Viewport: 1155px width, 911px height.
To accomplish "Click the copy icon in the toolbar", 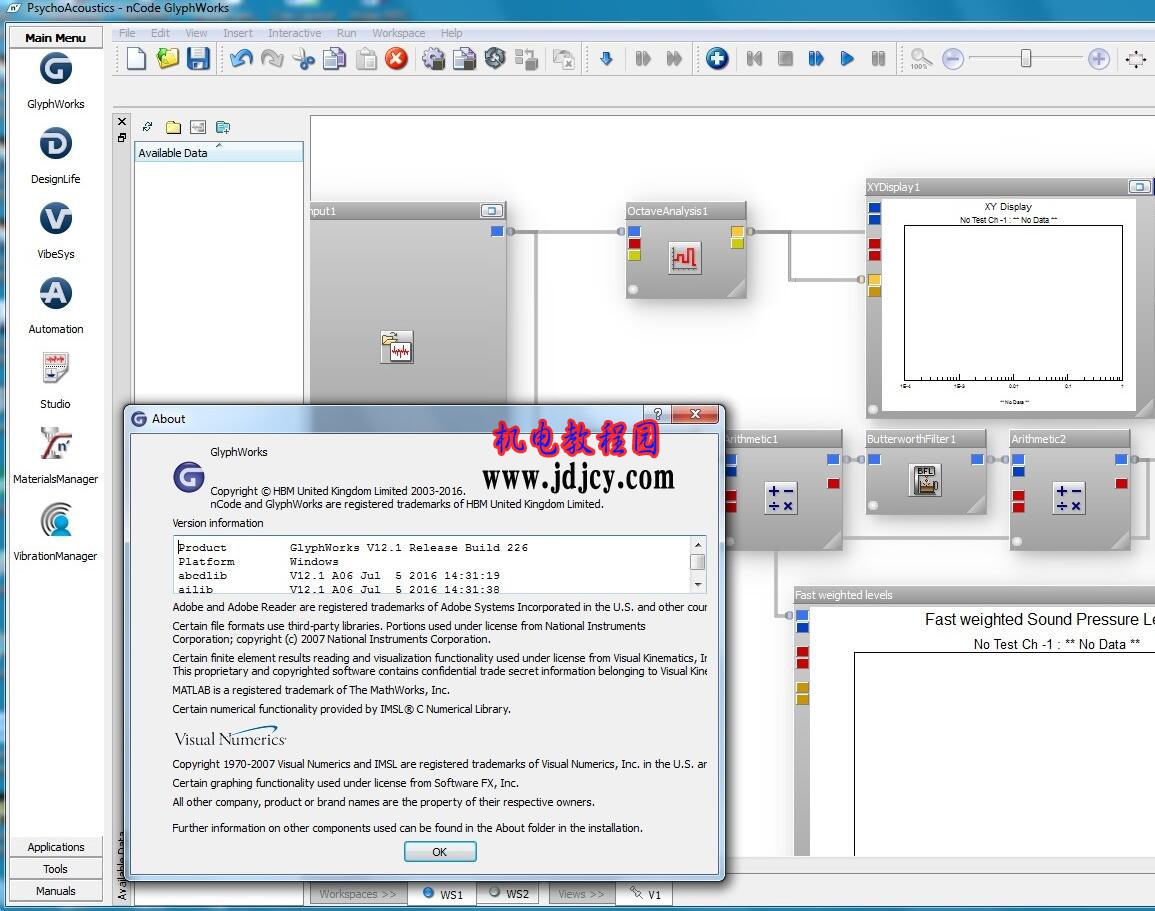I will pos(334,59).
